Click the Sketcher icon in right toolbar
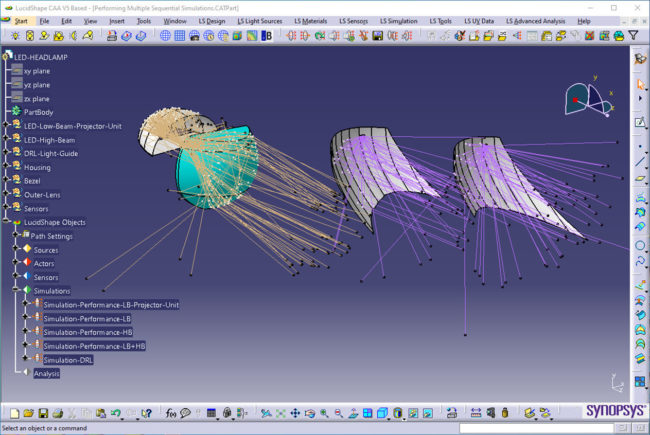The image size is (650, 435). 640,122
